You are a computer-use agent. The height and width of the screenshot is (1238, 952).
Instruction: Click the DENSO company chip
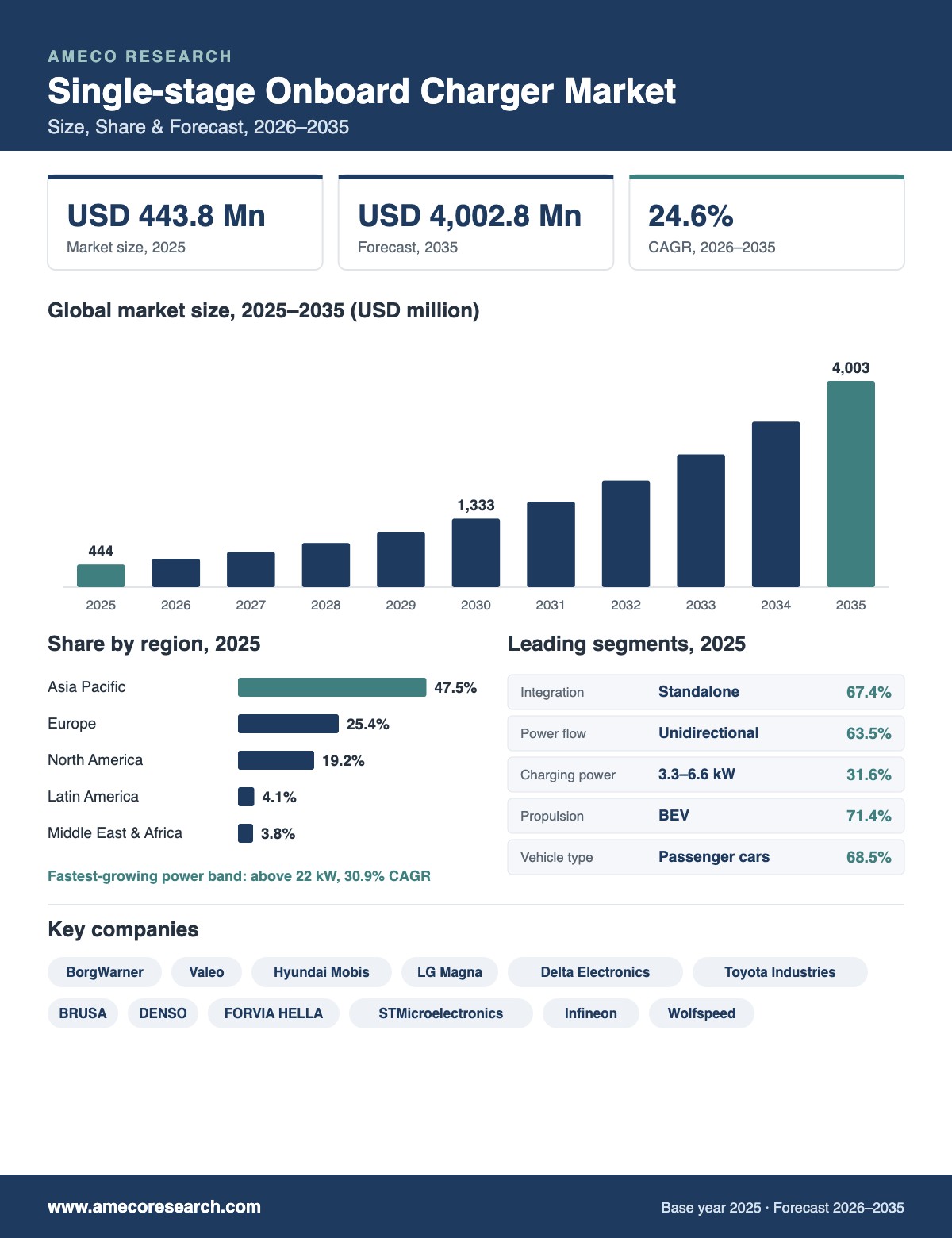pos(163,1013)
